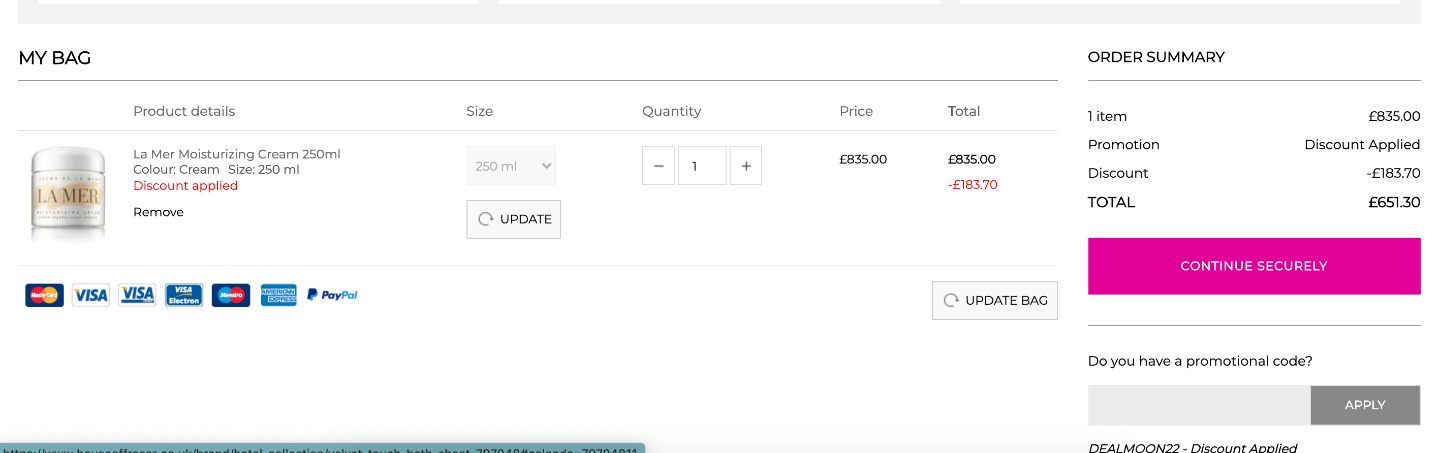Click the La Mer jar thumbnail
The image size is (1440, 453).
68,193
